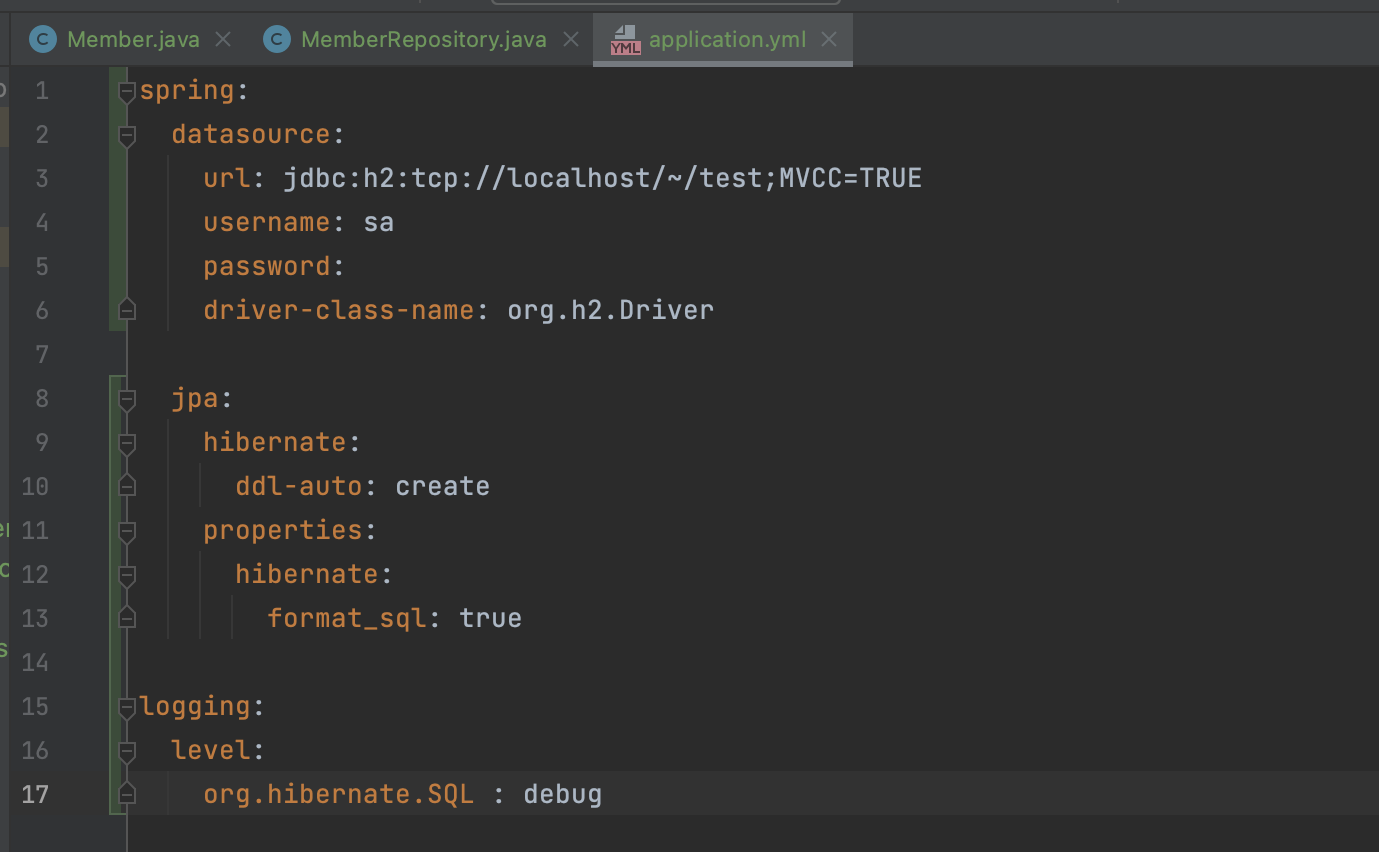Click line number 17 in the gutter
The image size is (1379, 852).
coord(35,794)
